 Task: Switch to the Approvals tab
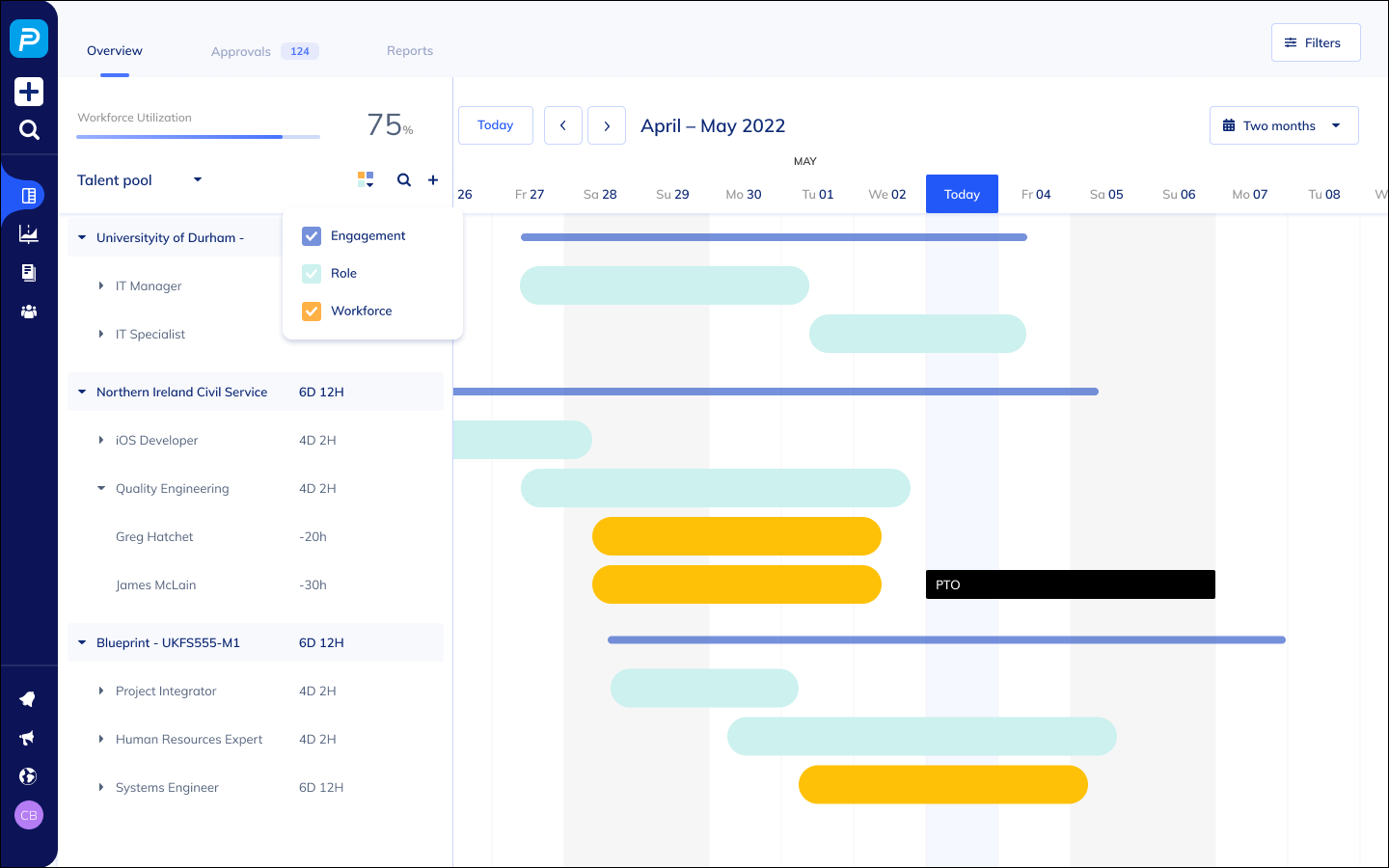pyautogui.click(x=241, y=51)
